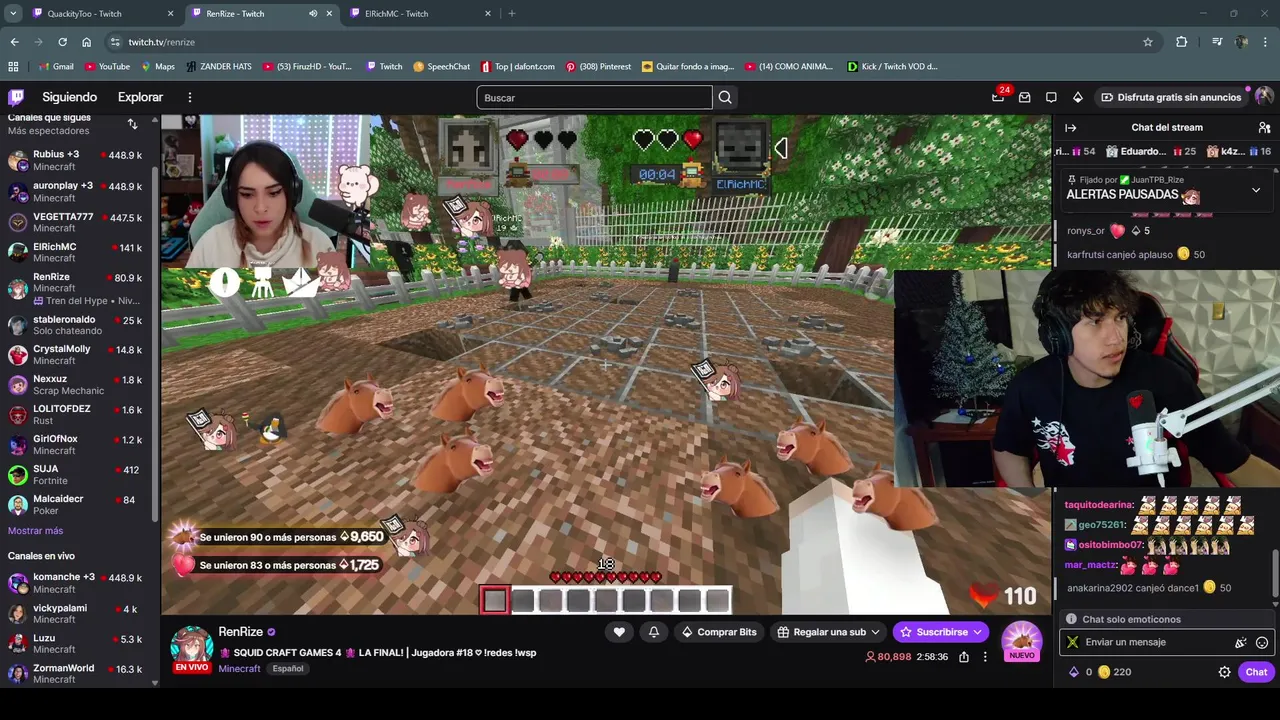Open auronplay +3 channel in sidebar
Image resolution: width=1280 pixels, height=720 pixels.
coord(80,191)
